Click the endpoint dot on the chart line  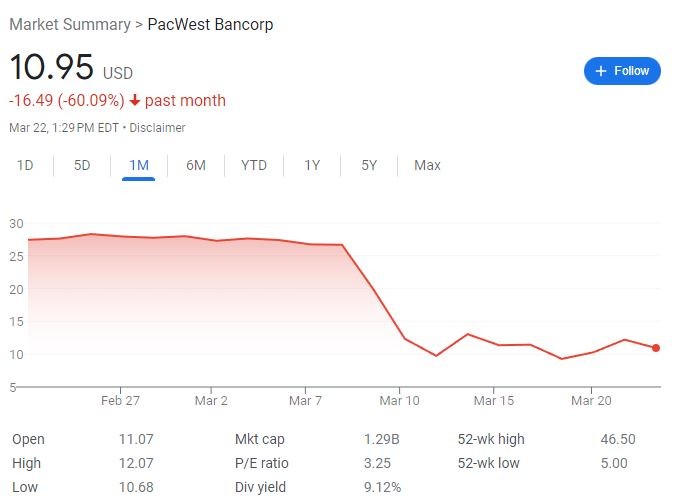(656, 348)
